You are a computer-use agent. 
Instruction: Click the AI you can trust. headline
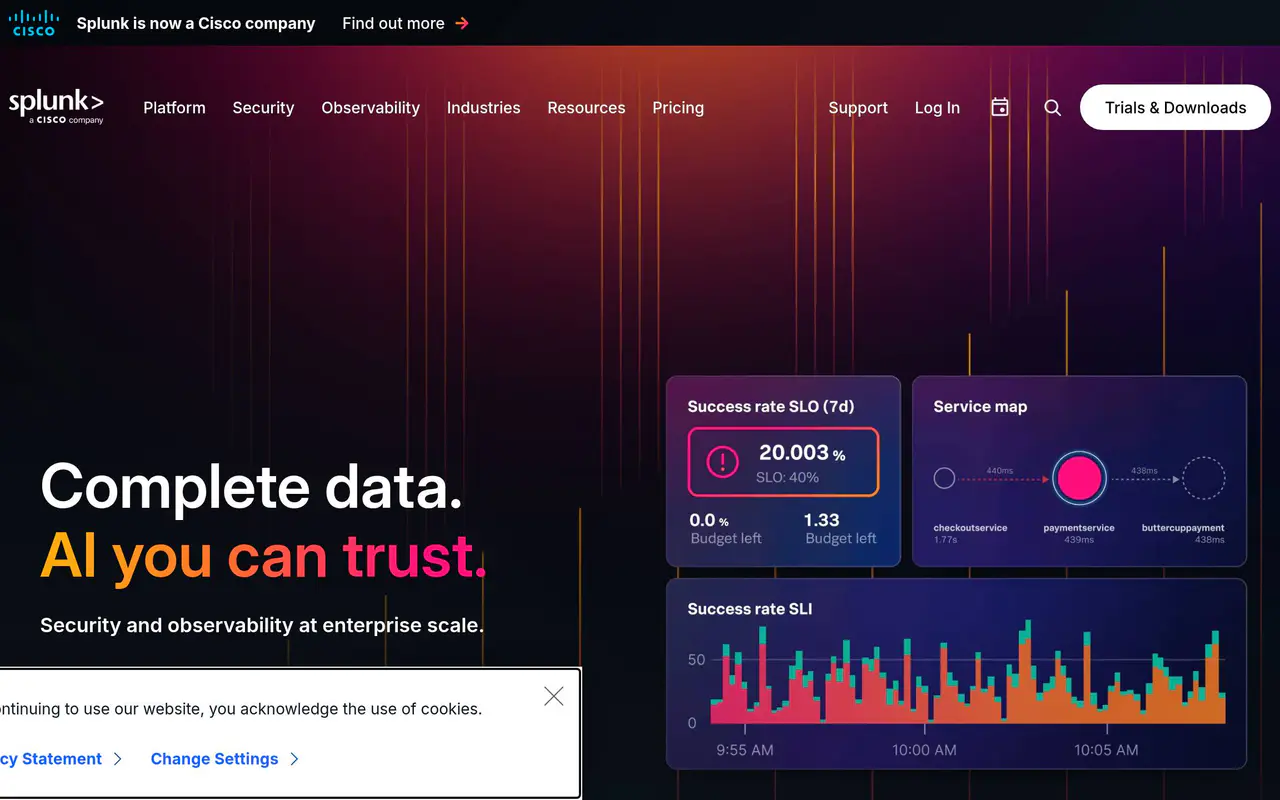[264, 556]
